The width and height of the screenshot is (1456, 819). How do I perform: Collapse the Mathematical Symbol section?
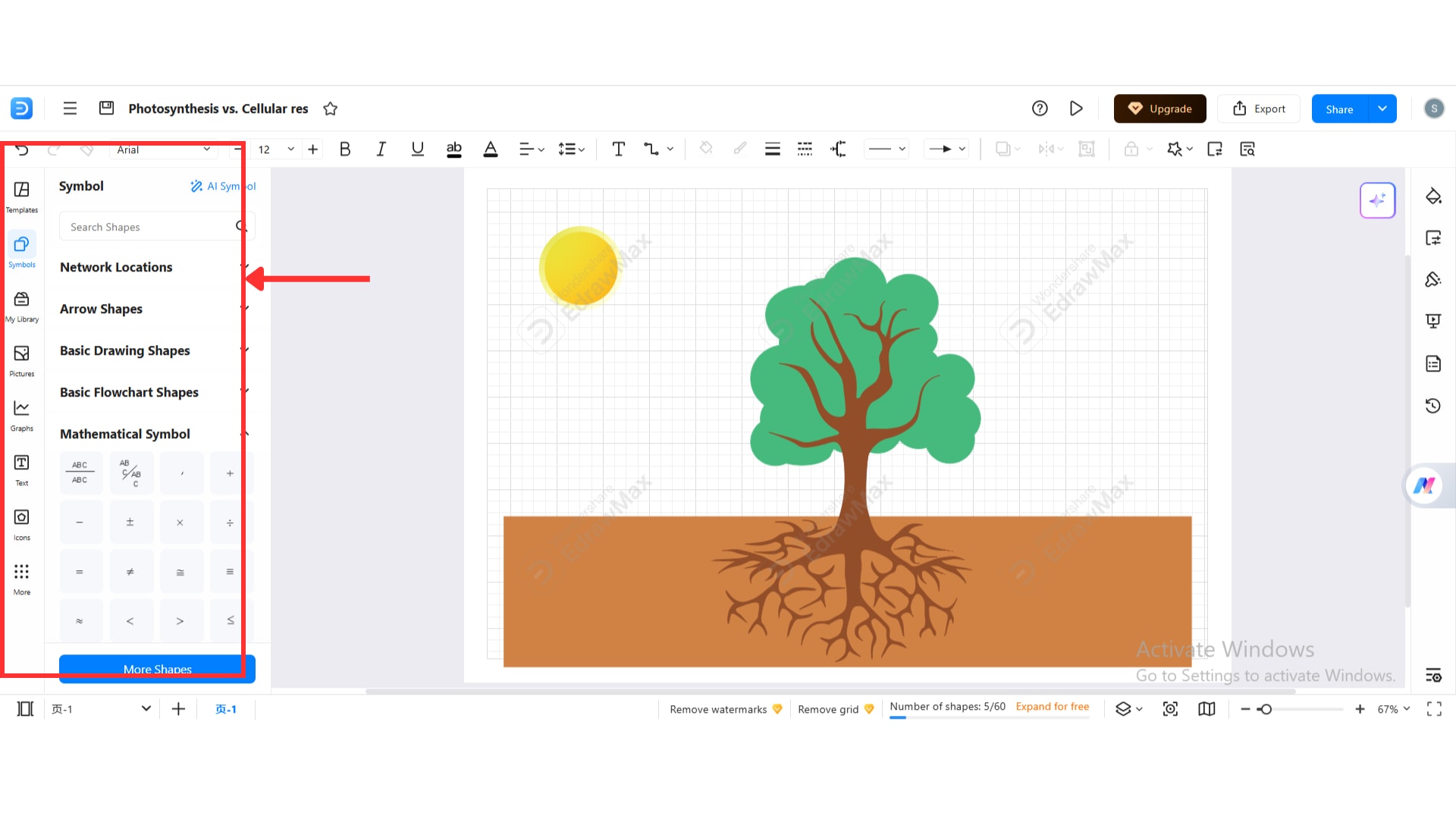[x=243, y=434]
